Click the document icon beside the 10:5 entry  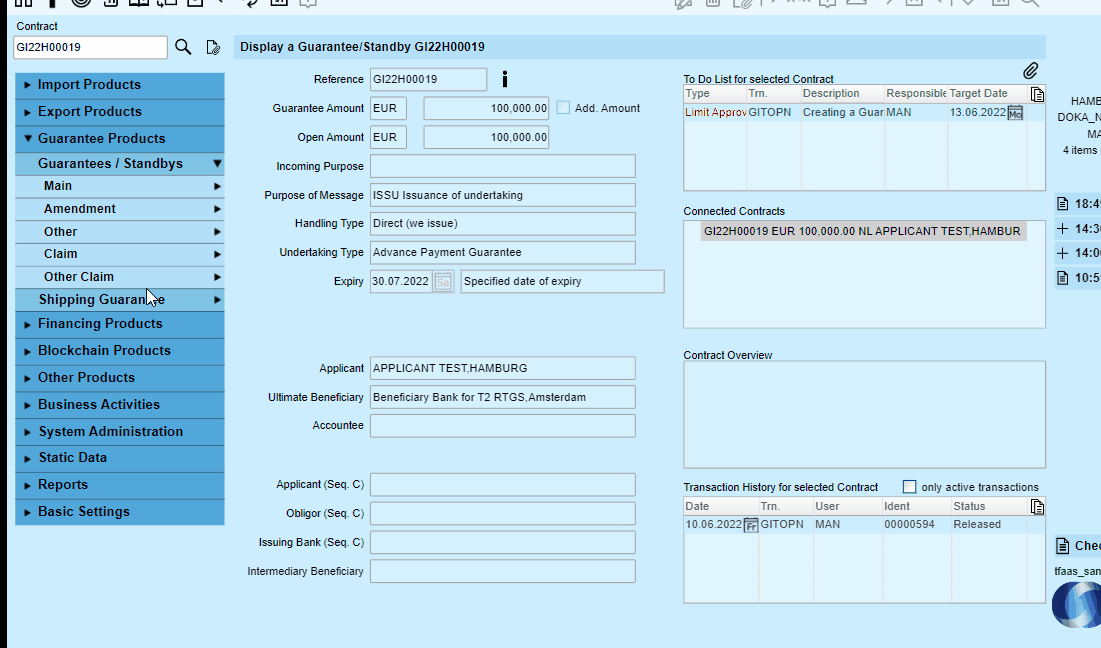tap(1062, 278)
